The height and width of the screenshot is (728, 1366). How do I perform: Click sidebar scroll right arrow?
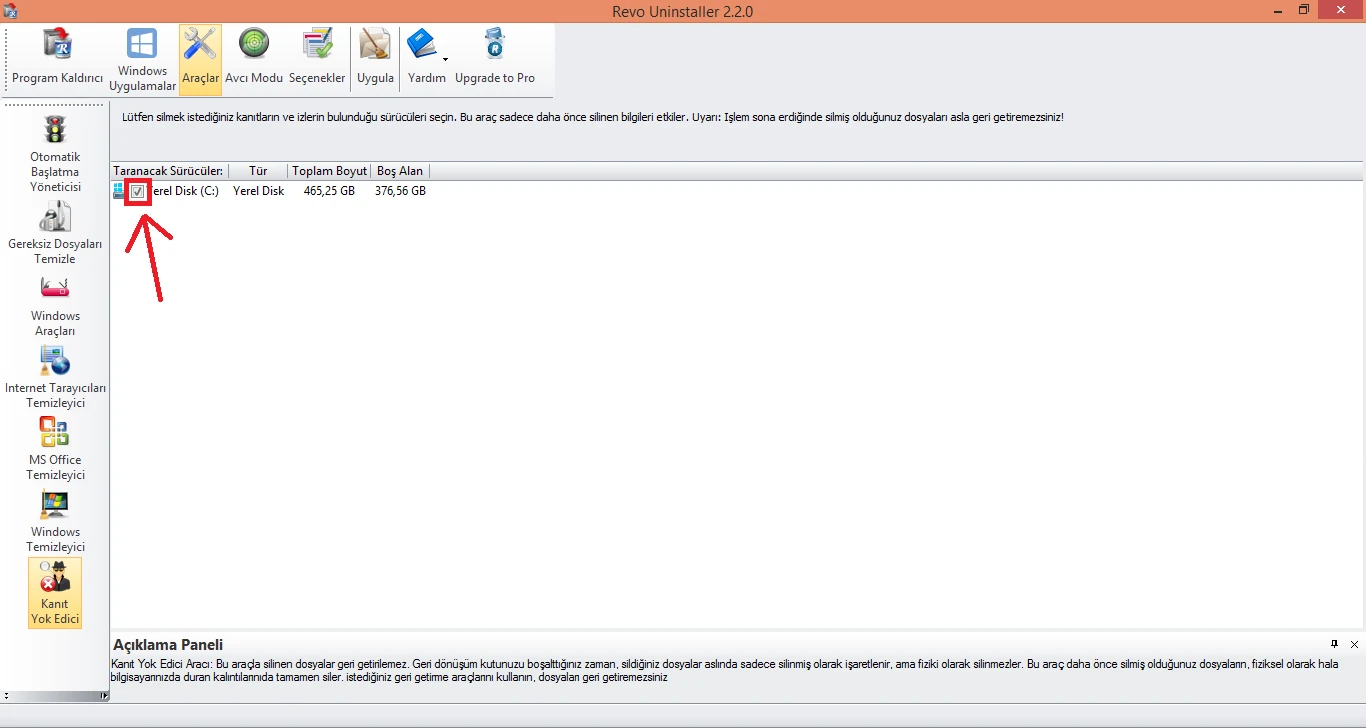(105, 696)
